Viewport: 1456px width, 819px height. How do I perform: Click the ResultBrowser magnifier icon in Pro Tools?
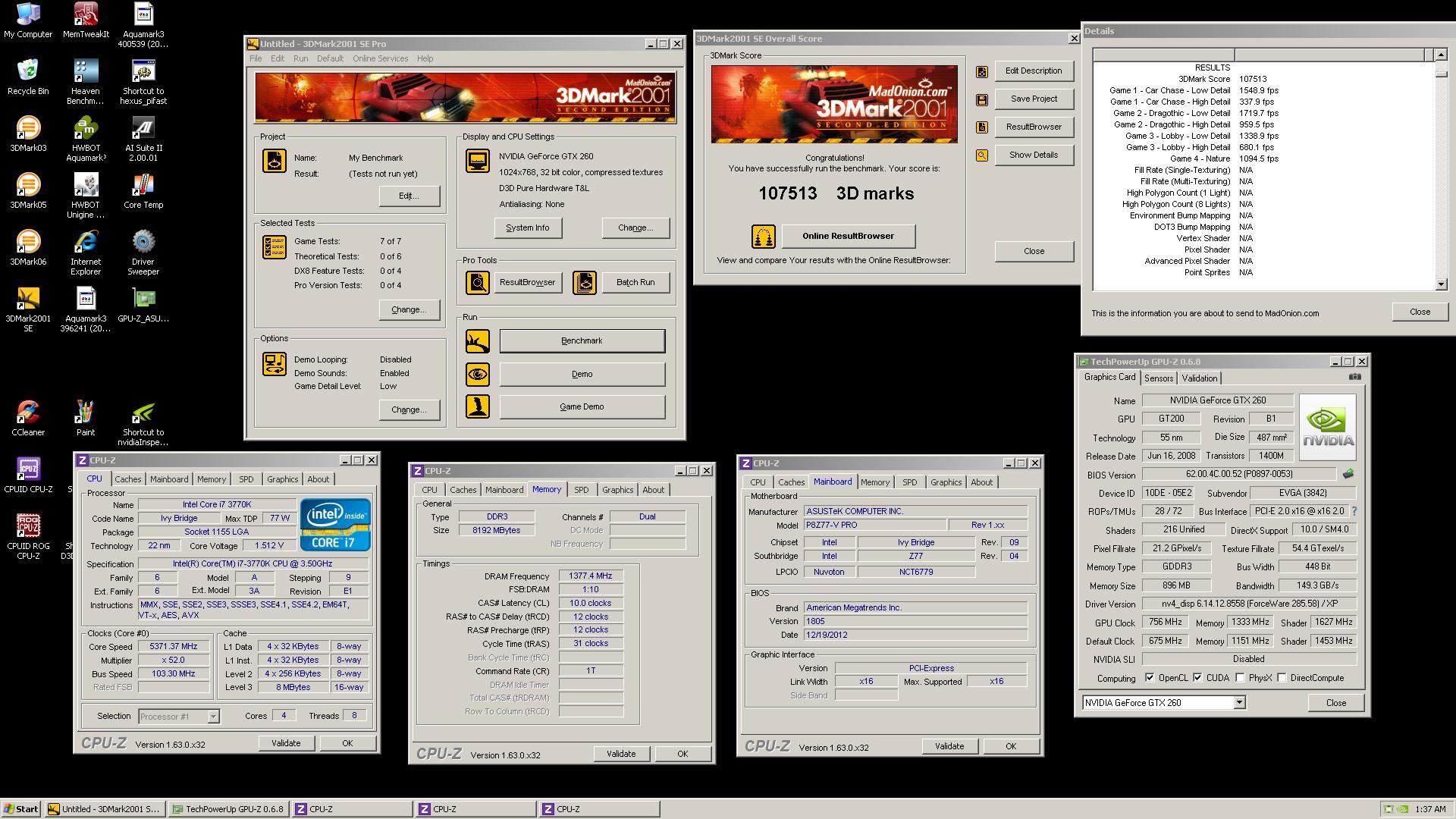coord(478,283)
